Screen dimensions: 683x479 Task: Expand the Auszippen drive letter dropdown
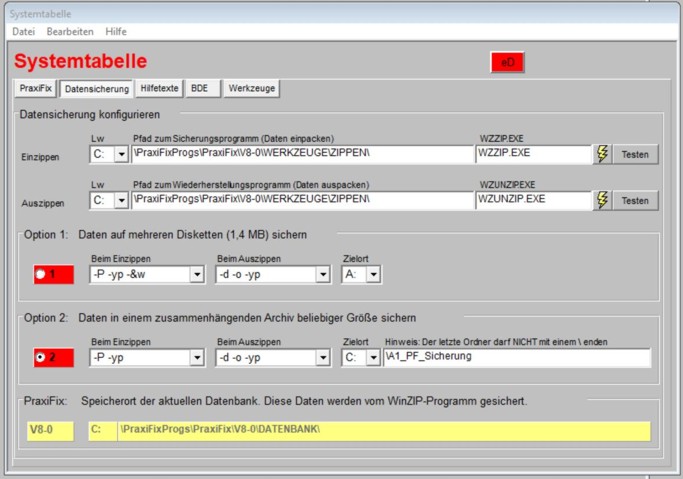pos(121,200)
